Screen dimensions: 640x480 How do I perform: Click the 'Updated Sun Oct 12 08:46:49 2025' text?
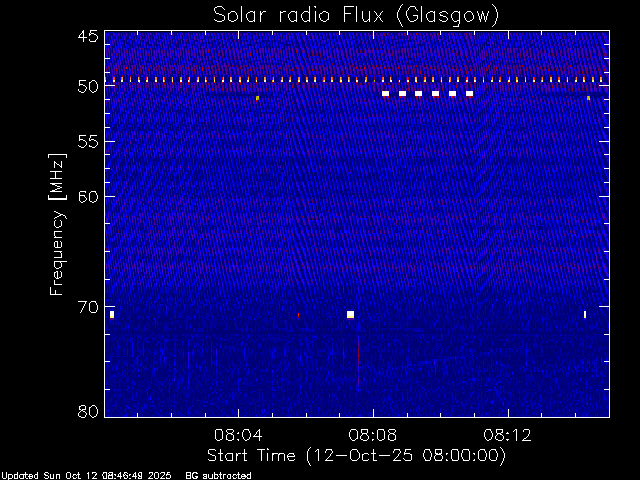point(86,476)
